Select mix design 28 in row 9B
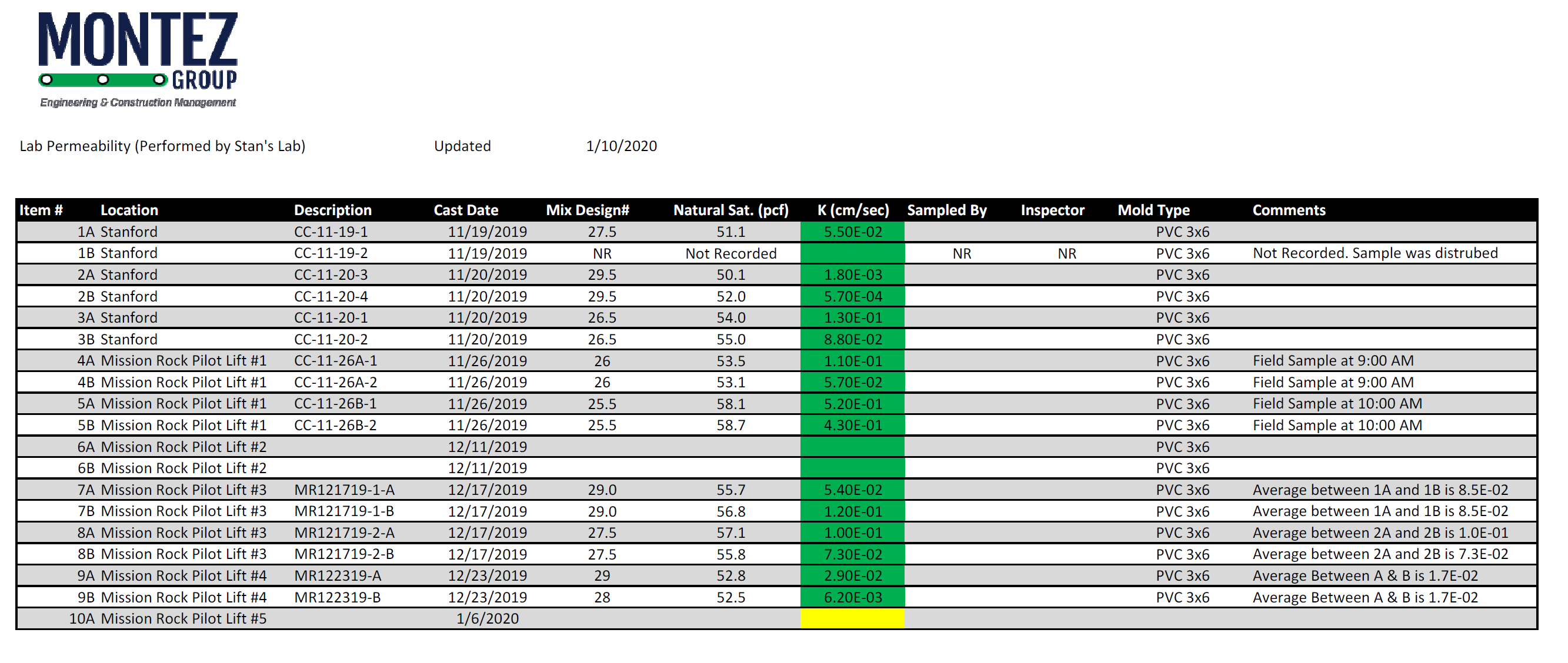The width and height of the screenshot is (1568, 663). (x=602, y=598)
